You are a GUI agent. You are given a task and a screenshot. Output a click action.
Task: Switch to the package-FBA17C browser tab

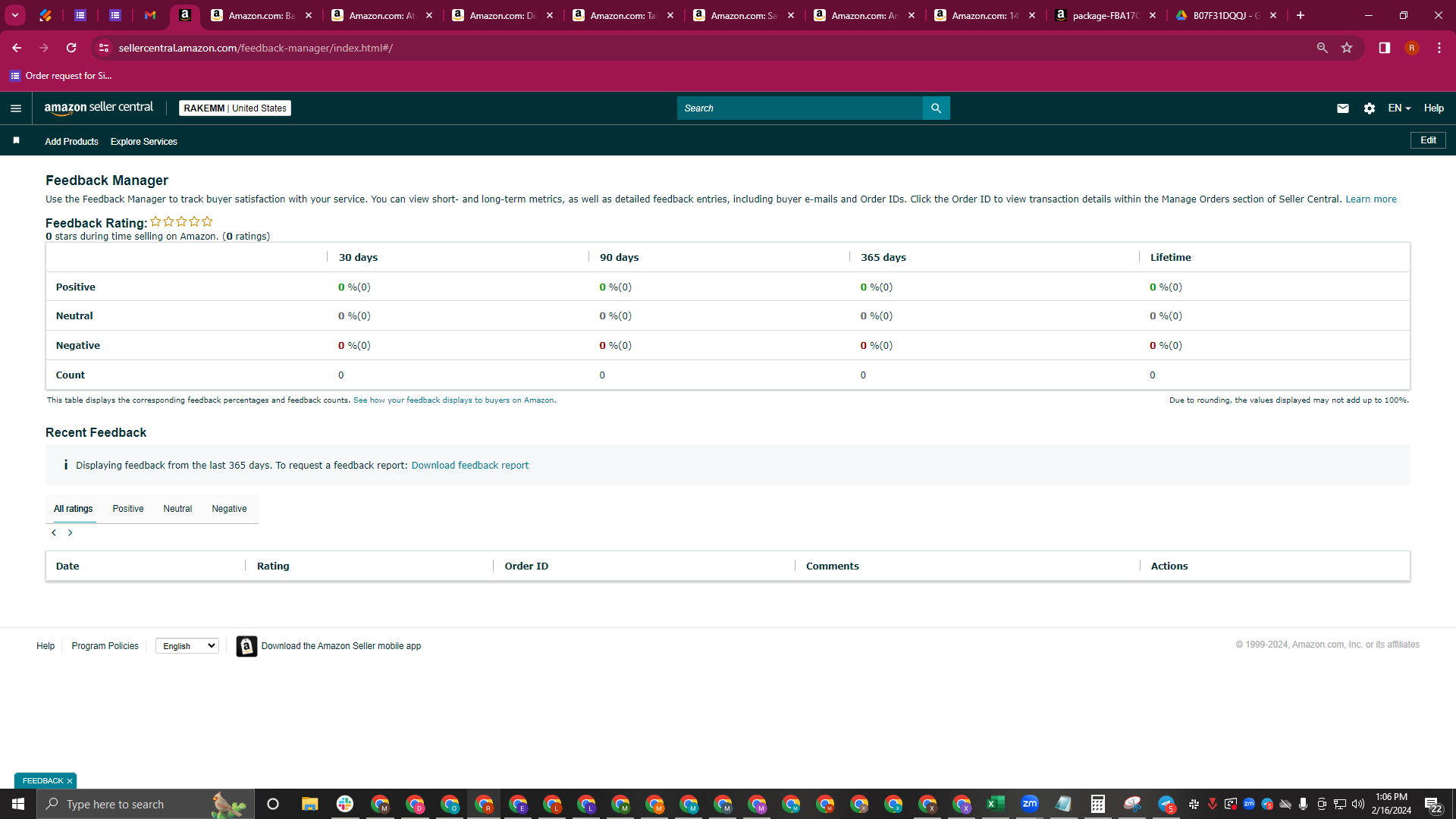pos(1105,15)
